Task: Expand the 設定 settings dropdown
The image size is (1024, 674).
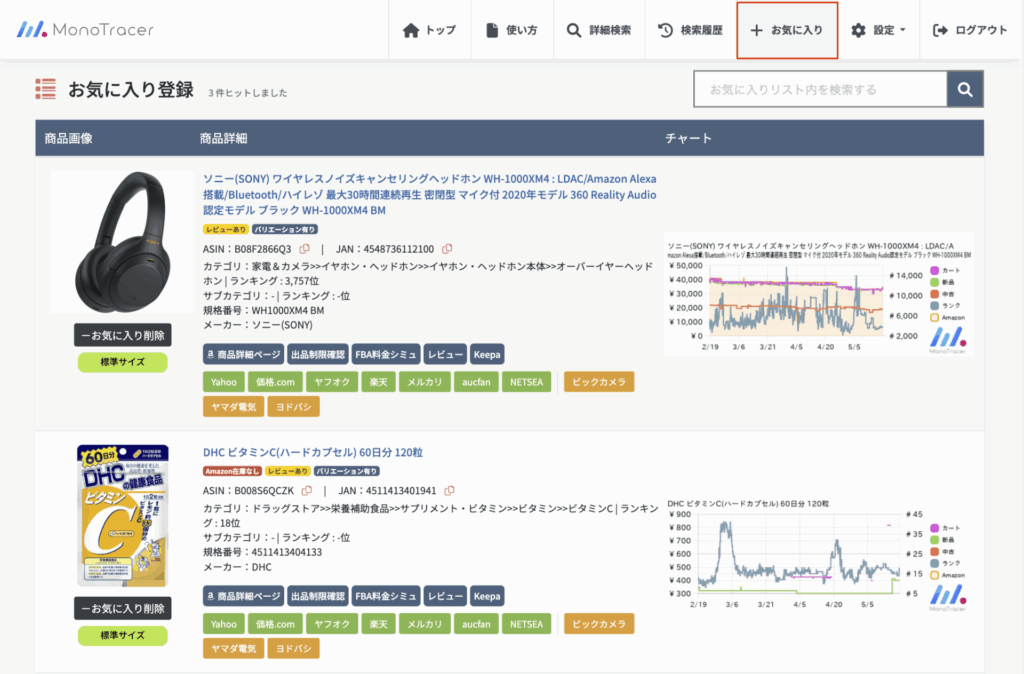Action: point(878,30)
